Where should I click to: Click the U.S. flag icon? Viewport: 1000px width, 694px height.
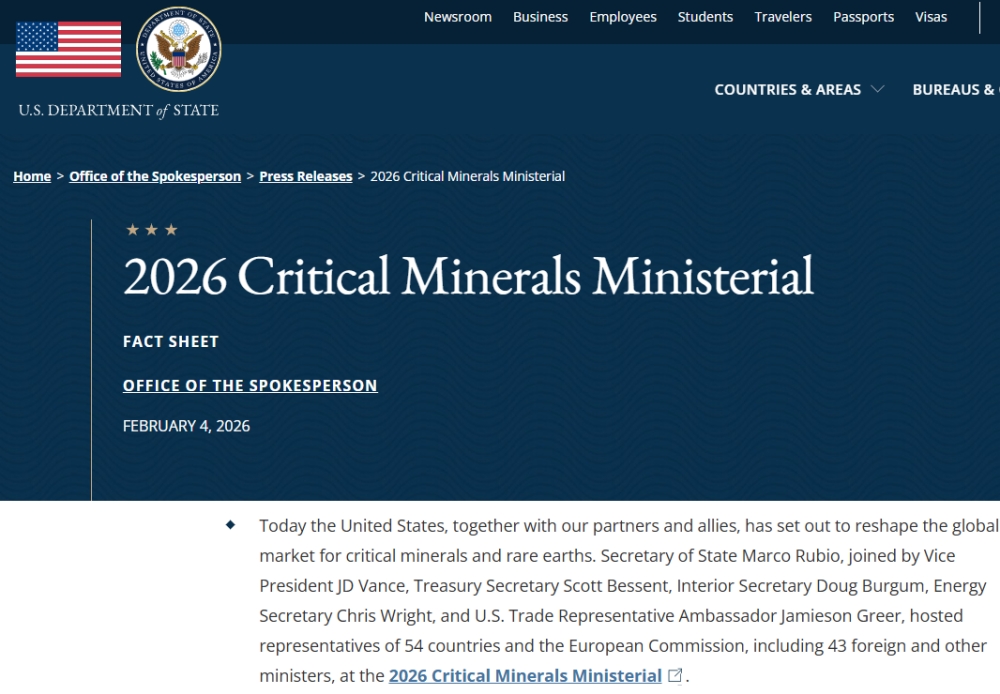click(x=68, y=49)
